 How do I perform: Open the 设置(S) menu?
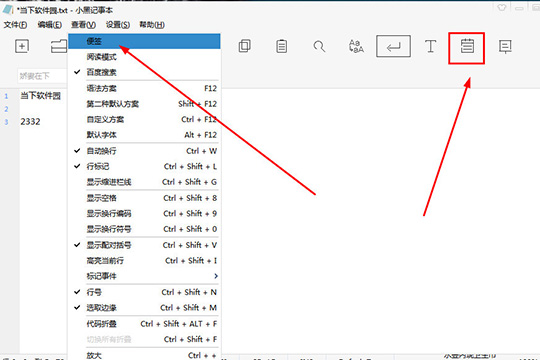(x=118, y=25)
